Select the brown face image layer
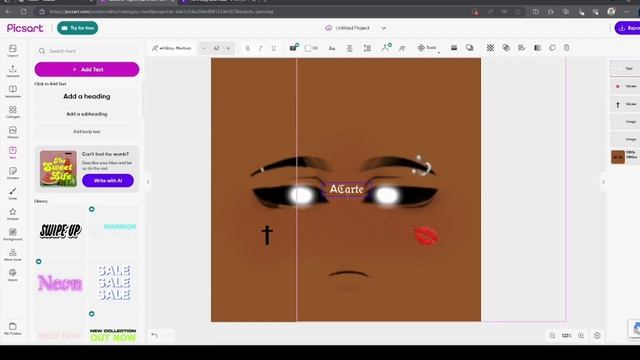The height and width of the screenshot is (360, 640). (x=625, y=157)
